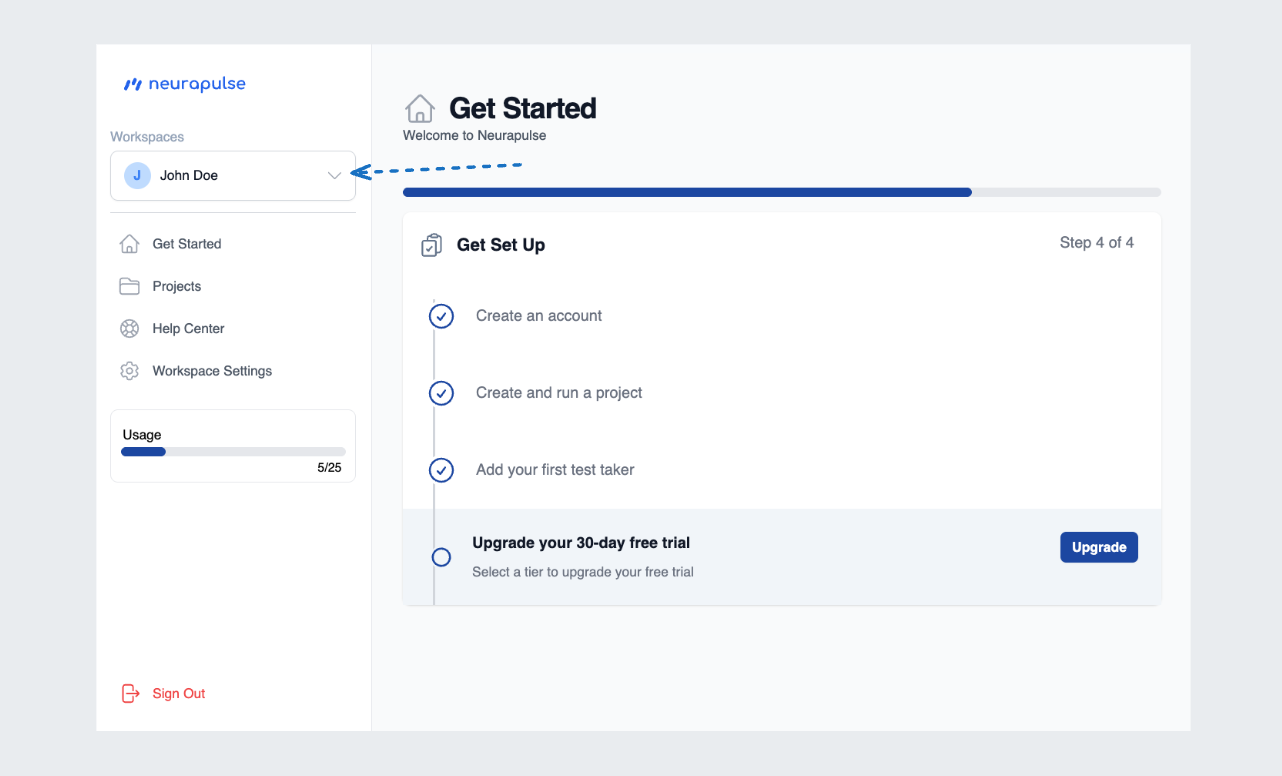This screenshot has width=1282, height=776.
Task: Sign Out of the account
Action: 178,693
